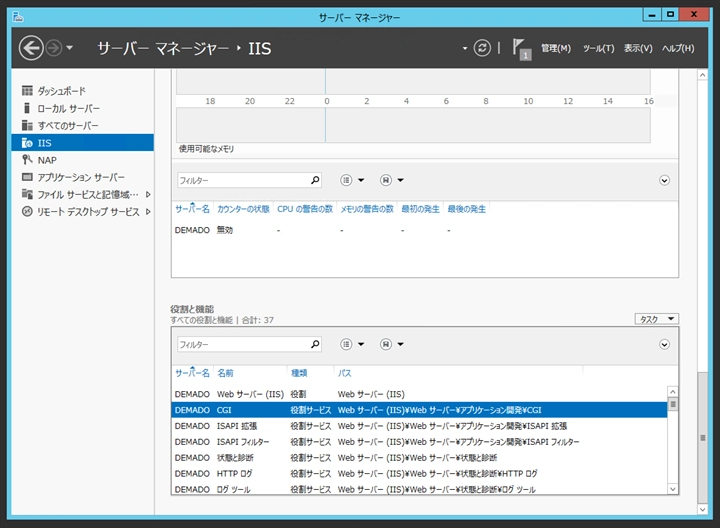
Task: Sort by メモリの警告の数 column
Action: pos(367,209)
